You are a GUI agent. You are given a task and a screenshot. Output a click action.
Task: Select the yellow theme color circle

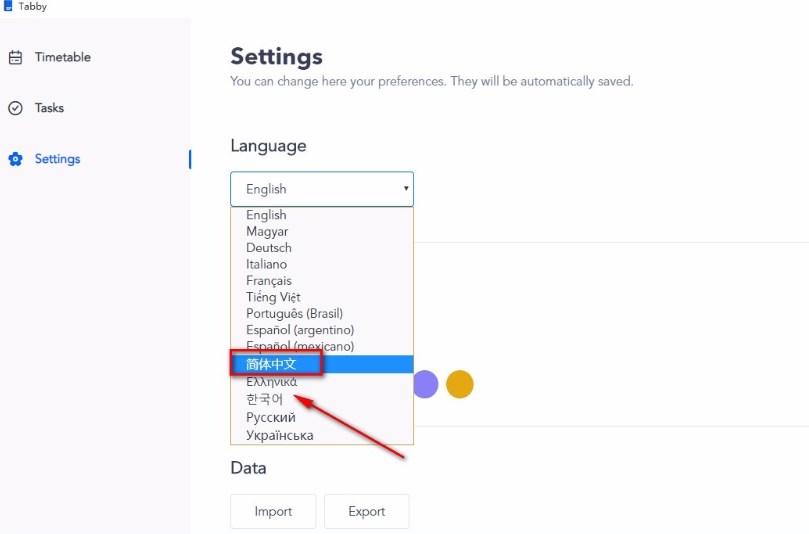point(460,384)
